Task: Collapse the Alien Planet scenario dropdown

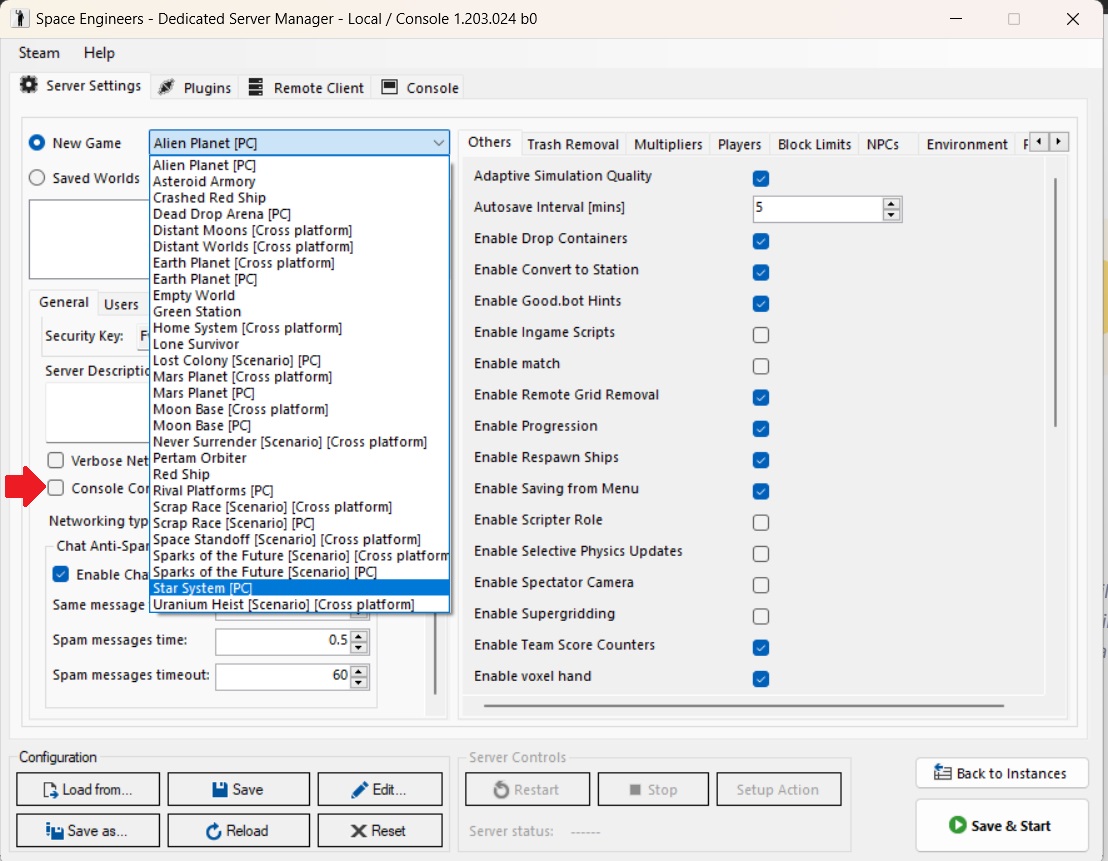Action: pos(439,143)
